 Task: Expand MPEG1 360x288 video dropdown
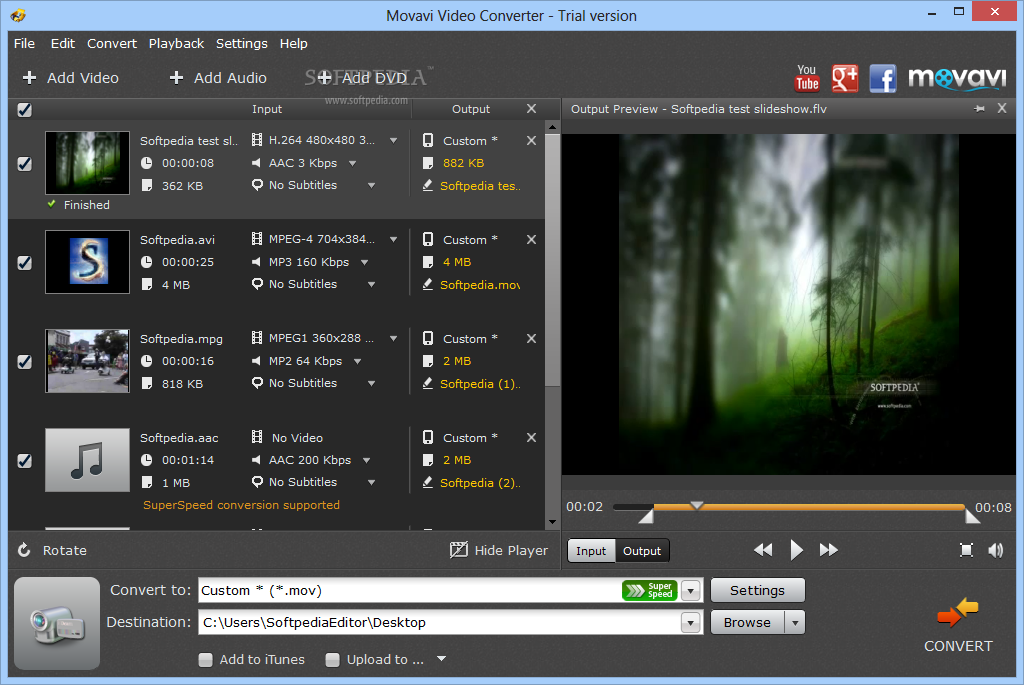pos(394,338)
